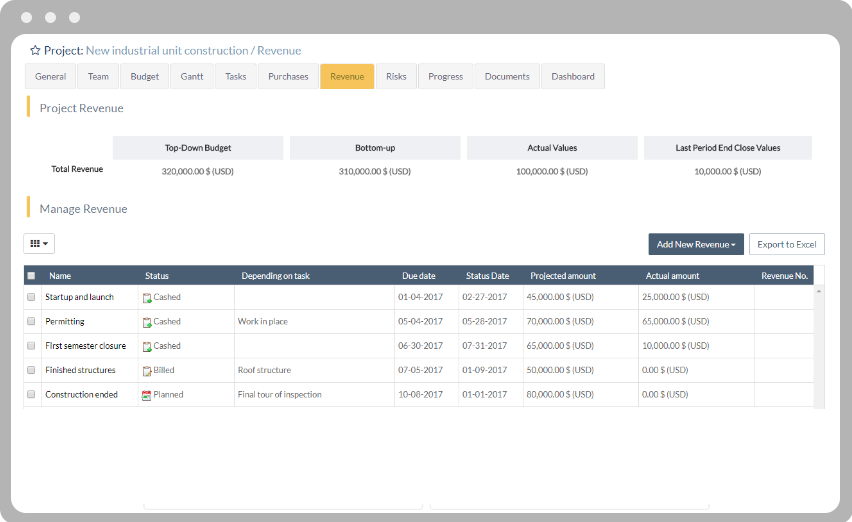Click the favorite star icon beside Project

pos(35,51)
